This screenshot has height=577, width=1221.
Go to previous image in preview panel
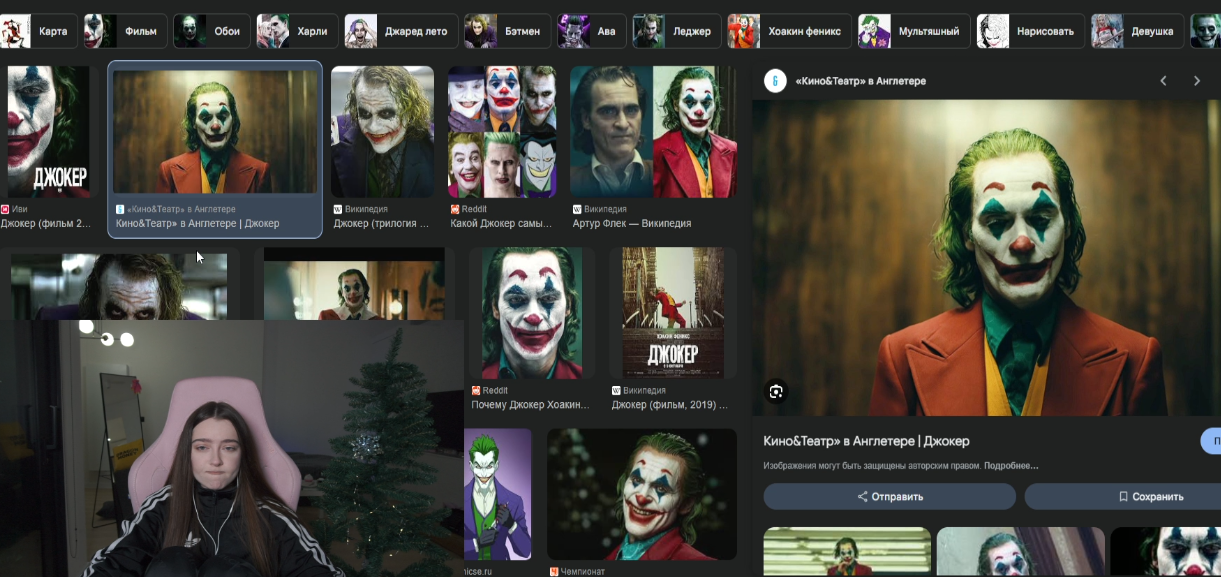pyautogui.click(x=1163, y=81)
